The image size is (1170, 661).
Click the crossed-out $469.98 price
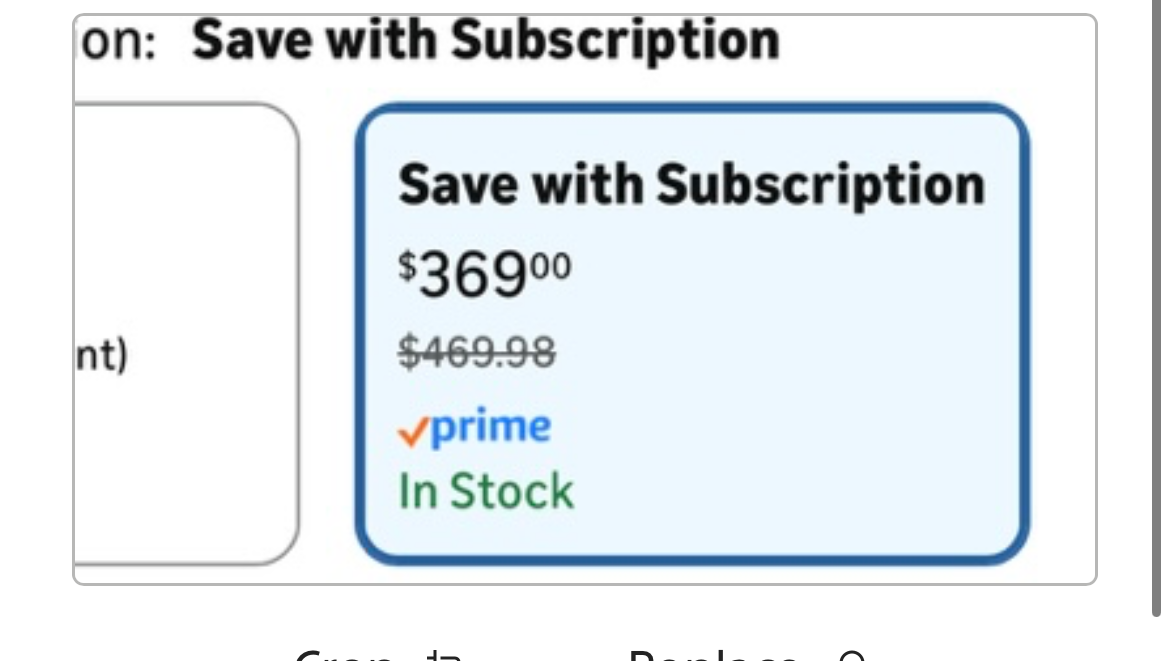pyautogui.click(x=477, y=351)
